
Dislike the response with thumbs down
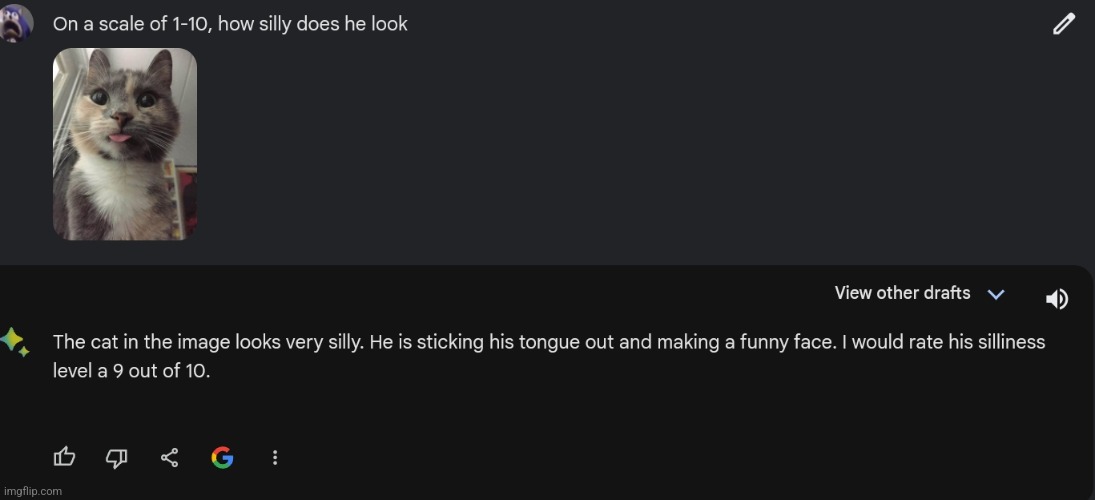[x=117, y=457]
